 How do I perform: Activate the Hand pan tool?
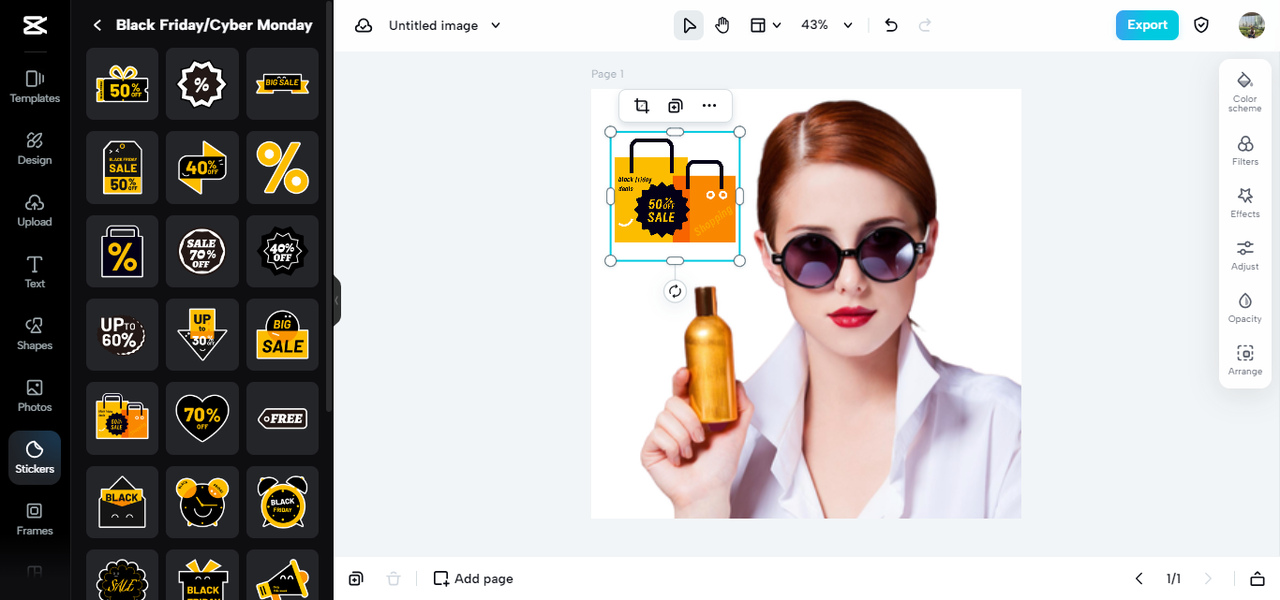tap(722, 25)
